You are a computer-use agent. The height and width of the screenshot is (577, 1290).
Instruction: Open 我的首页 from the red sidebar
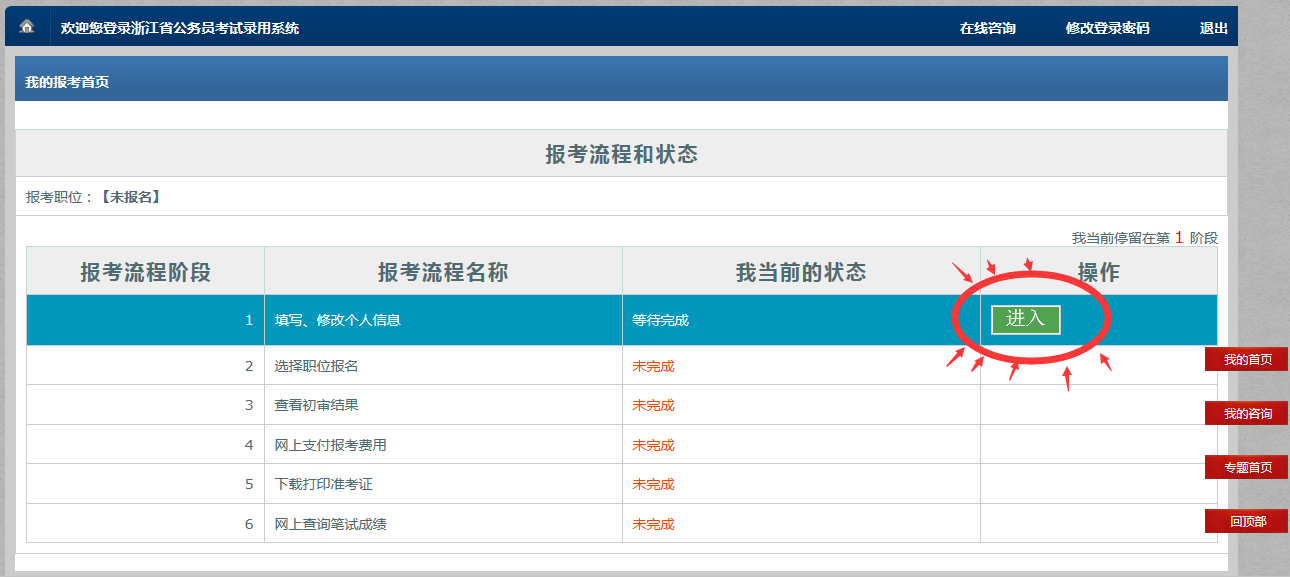pos(1244,358)
